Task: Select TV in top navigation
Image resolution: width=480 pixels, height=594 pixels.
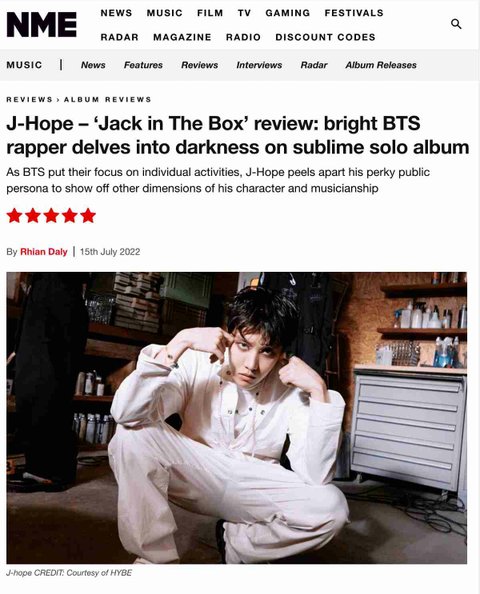Action: 244,13
